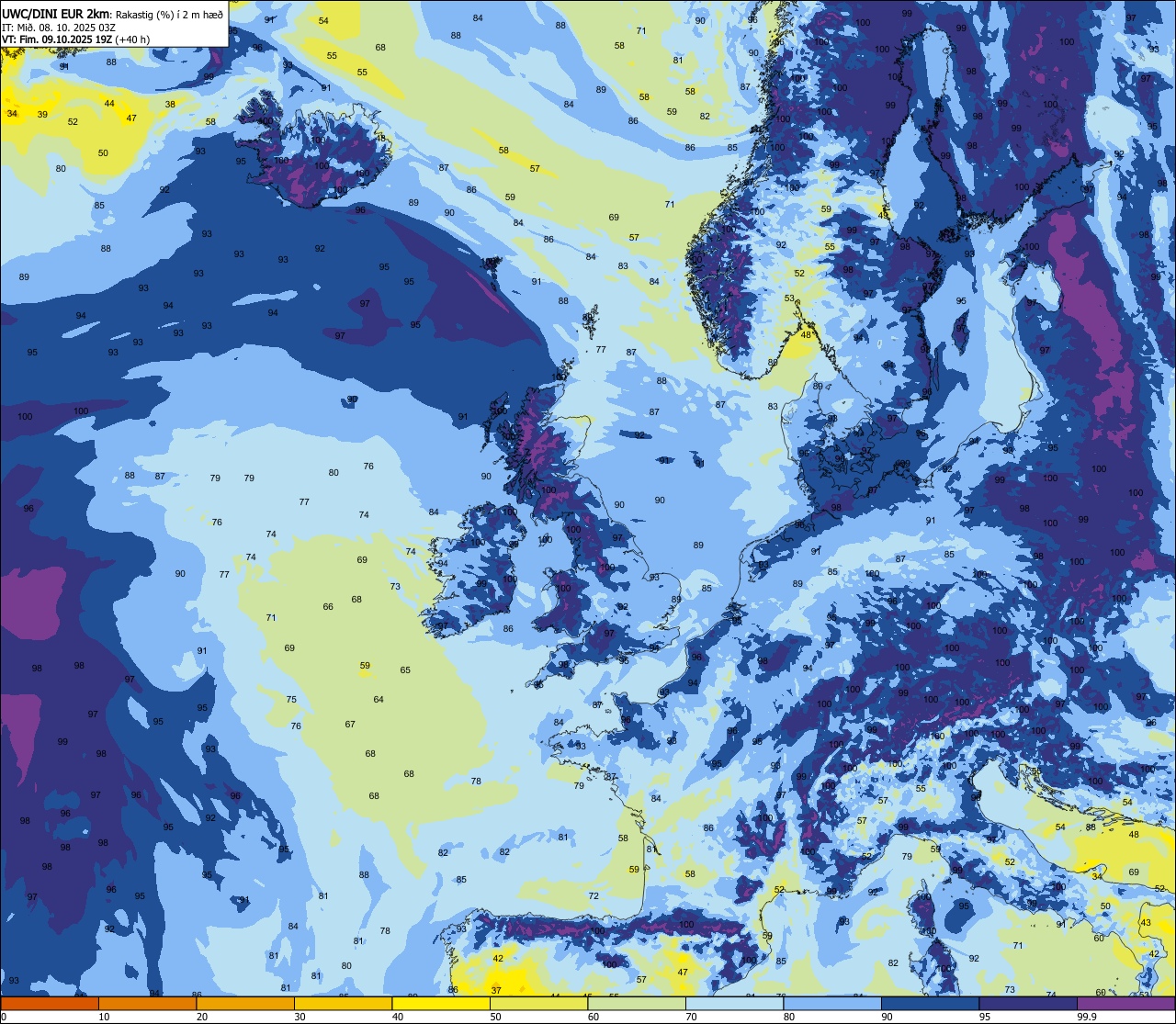Click the humidity value '43' on the map
Screen dimensions: 1176x1024
point(1146,922)
